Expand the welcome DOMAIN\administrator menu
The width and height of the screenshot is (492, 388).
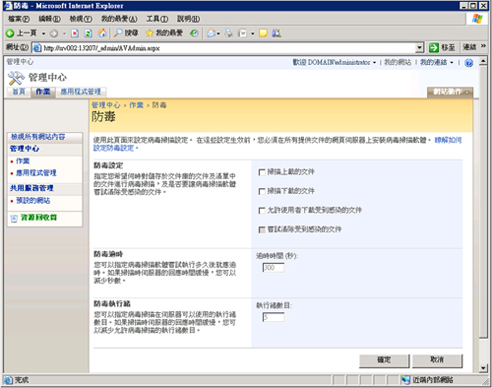[334, 62]
